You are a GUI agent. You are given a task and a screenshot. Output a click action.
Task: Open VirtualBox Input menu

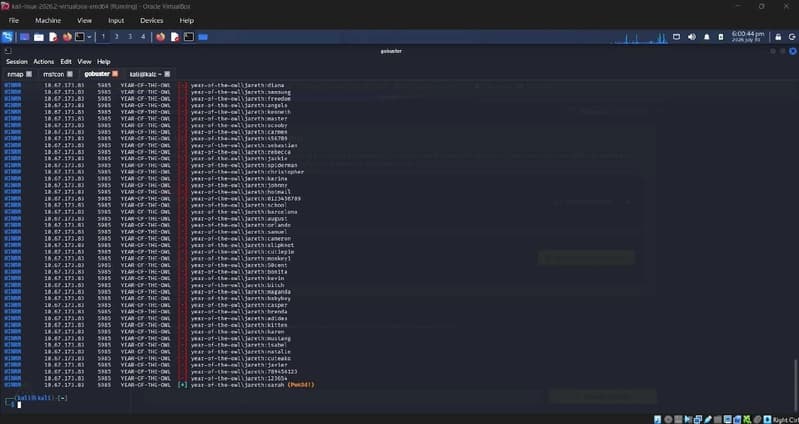coord(116,20)
